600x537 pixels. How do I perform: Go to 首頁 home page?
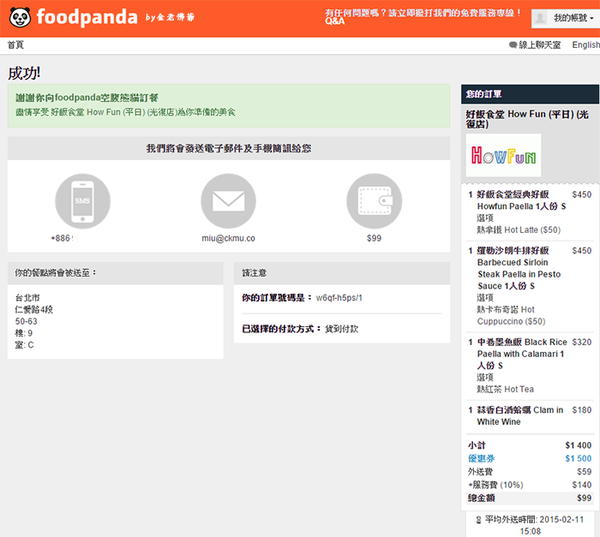coord(16,45)
